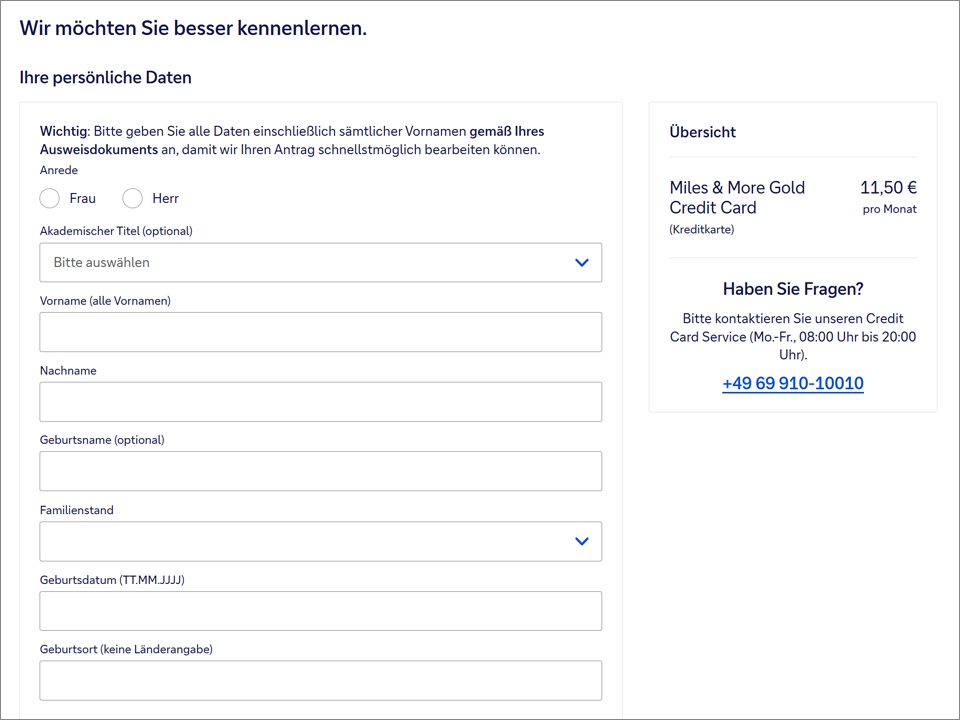960x720 pixels.
Task: Click the "Herr" label text
Action: [165, 198]
